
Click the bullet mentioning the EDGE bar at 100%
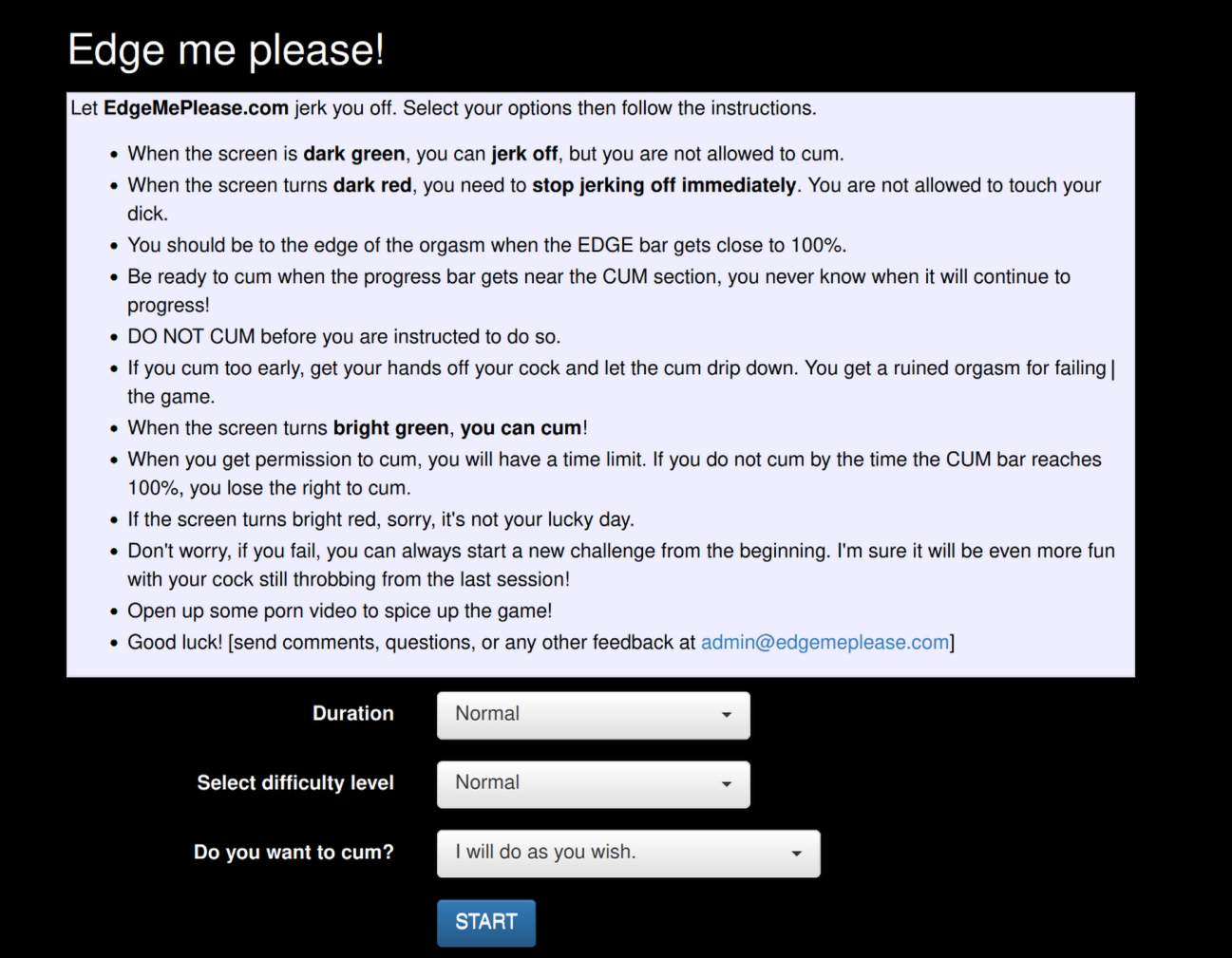coord(487,245)
